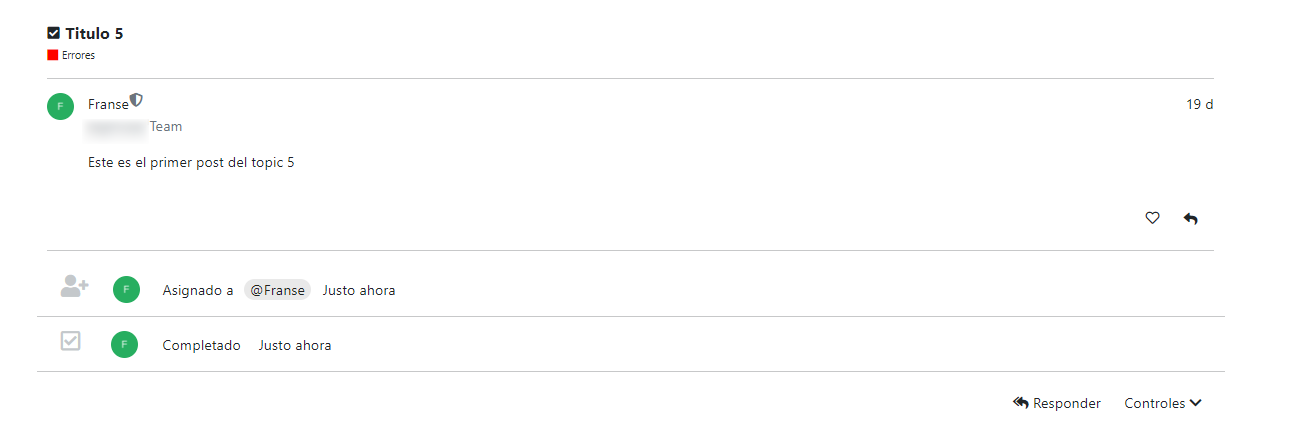The image size is (1303, 425).
Task: Click the green F avatar of the first post
Action: tap(61, 105)
